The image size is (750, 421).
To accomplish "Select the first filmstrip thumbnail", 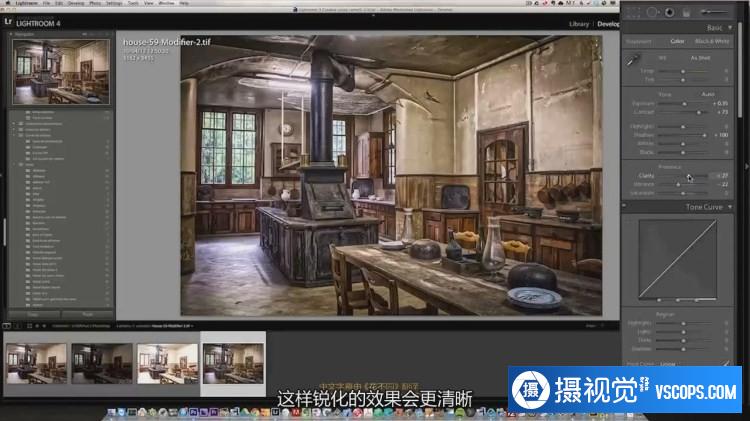I will pyautogui.click(x=36, y=364).
